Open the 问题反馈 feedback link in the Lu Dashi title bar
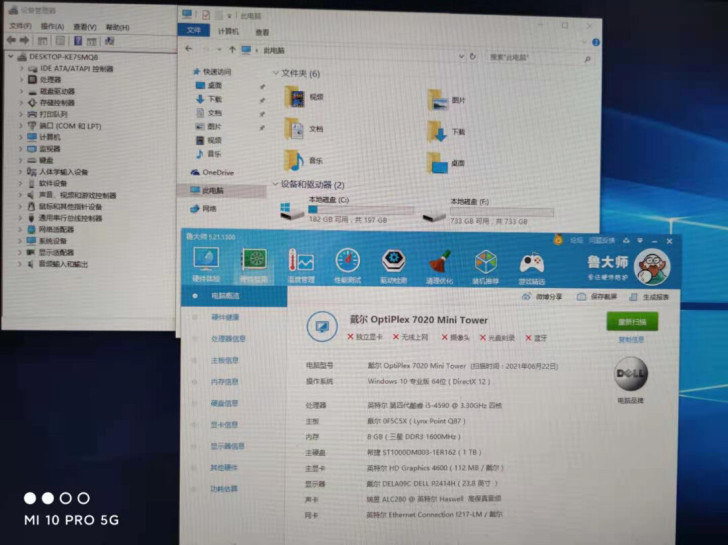 [x=602, y=240]
